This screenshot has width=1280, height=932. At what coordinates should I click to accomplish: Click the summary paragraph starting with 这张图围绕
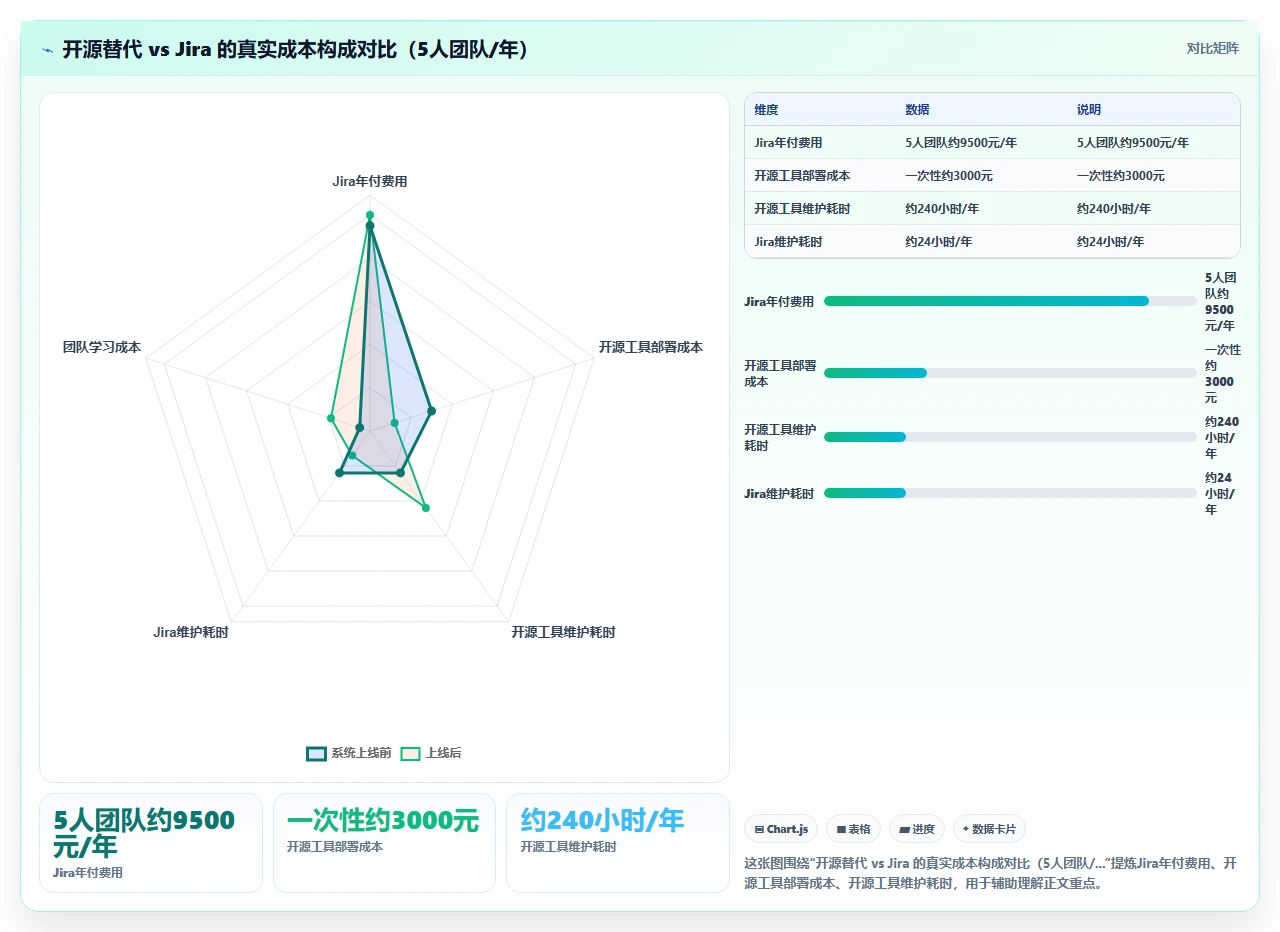click(991, 873)
